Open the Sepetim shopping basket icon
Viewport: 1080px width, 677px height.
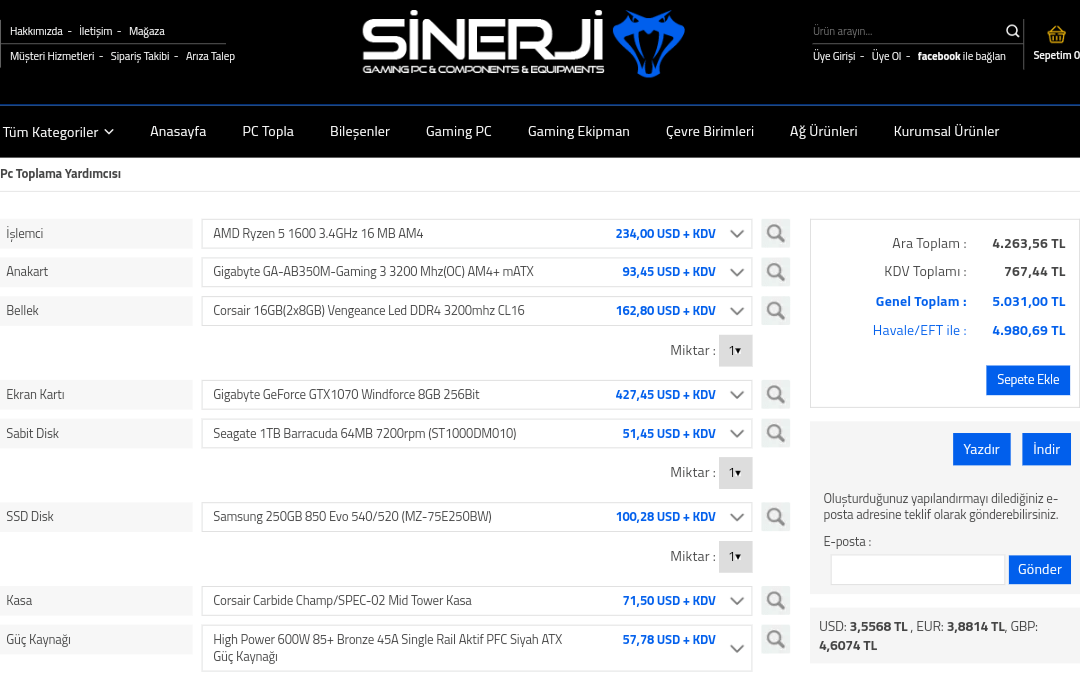(1056, 34)
